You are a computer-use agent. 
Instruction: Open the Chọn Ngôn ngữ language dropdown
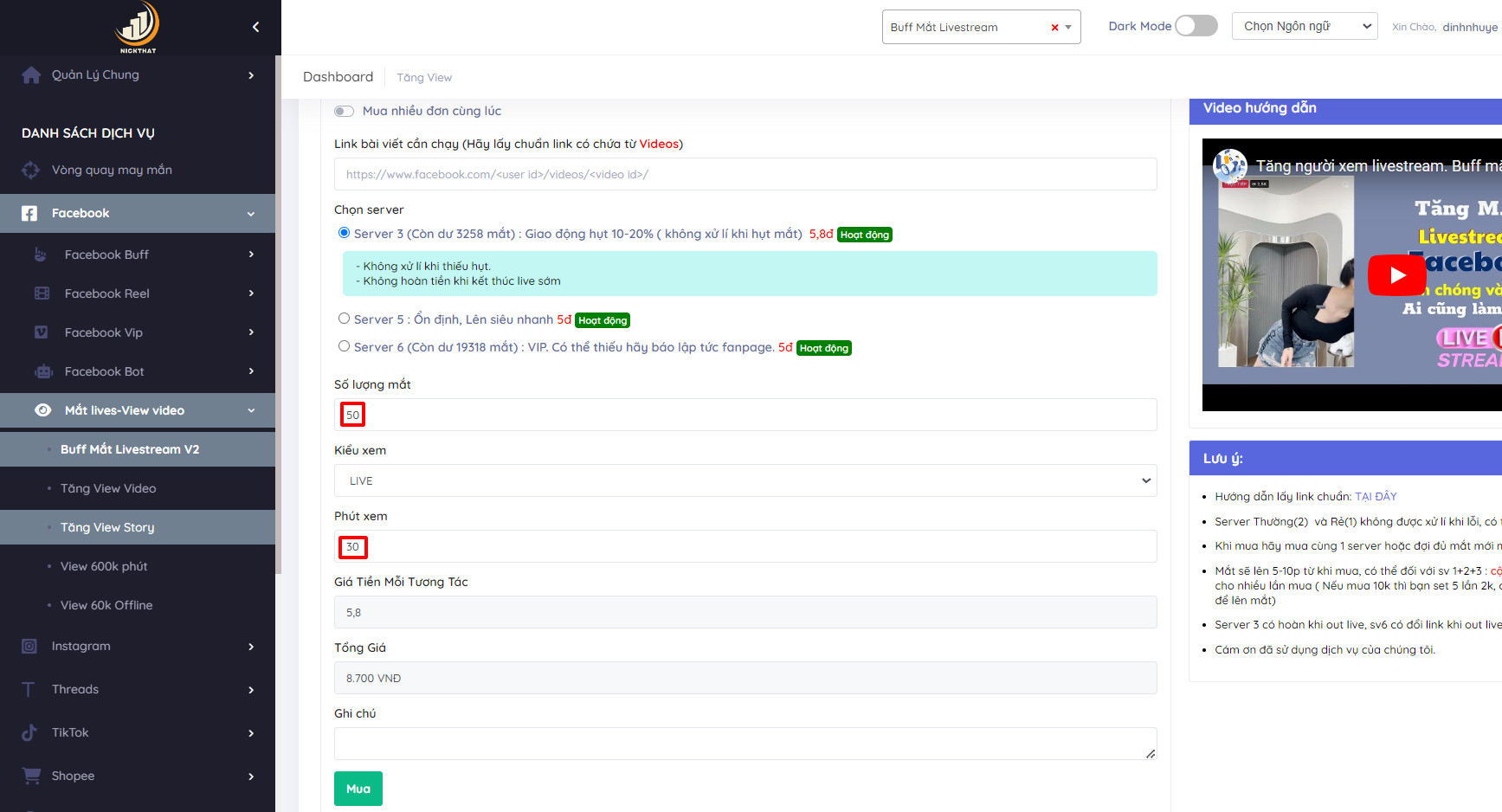tap(1305, 26)
